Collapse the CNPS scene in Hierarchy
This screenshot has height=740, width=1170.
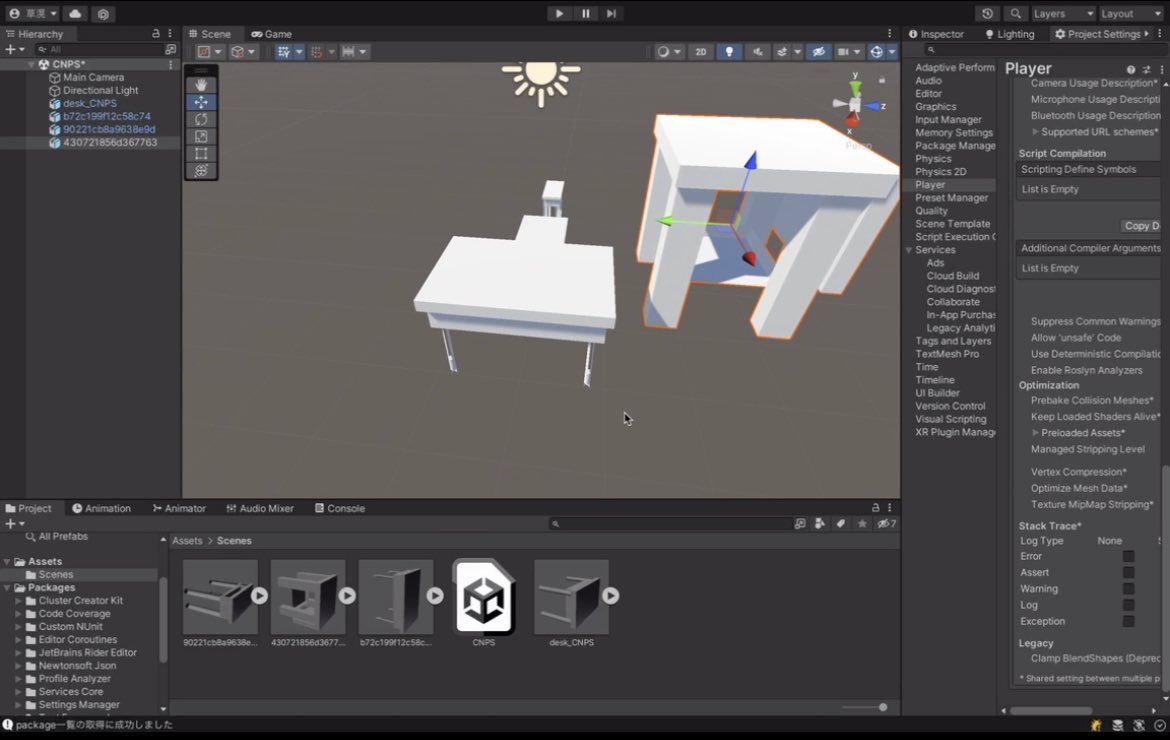click(31, 64)
